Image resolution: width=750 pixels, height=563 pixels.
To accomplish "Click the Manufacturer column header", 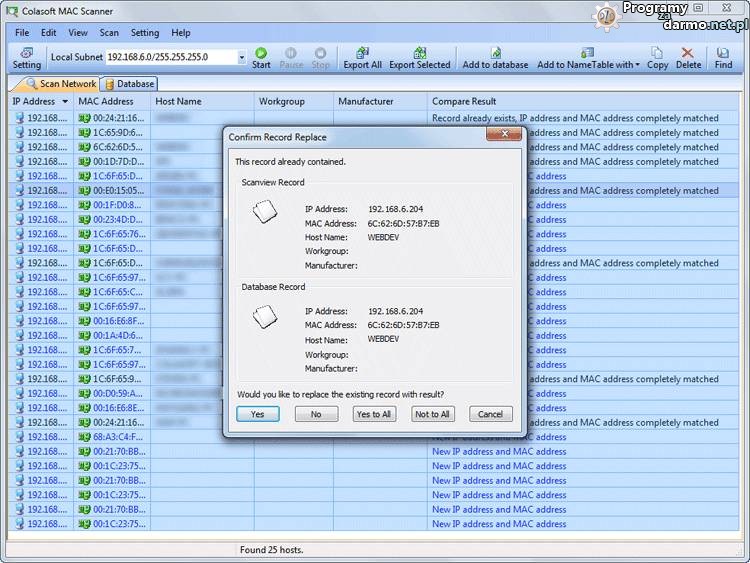I will pyautogui.click(x=366, y=101).
